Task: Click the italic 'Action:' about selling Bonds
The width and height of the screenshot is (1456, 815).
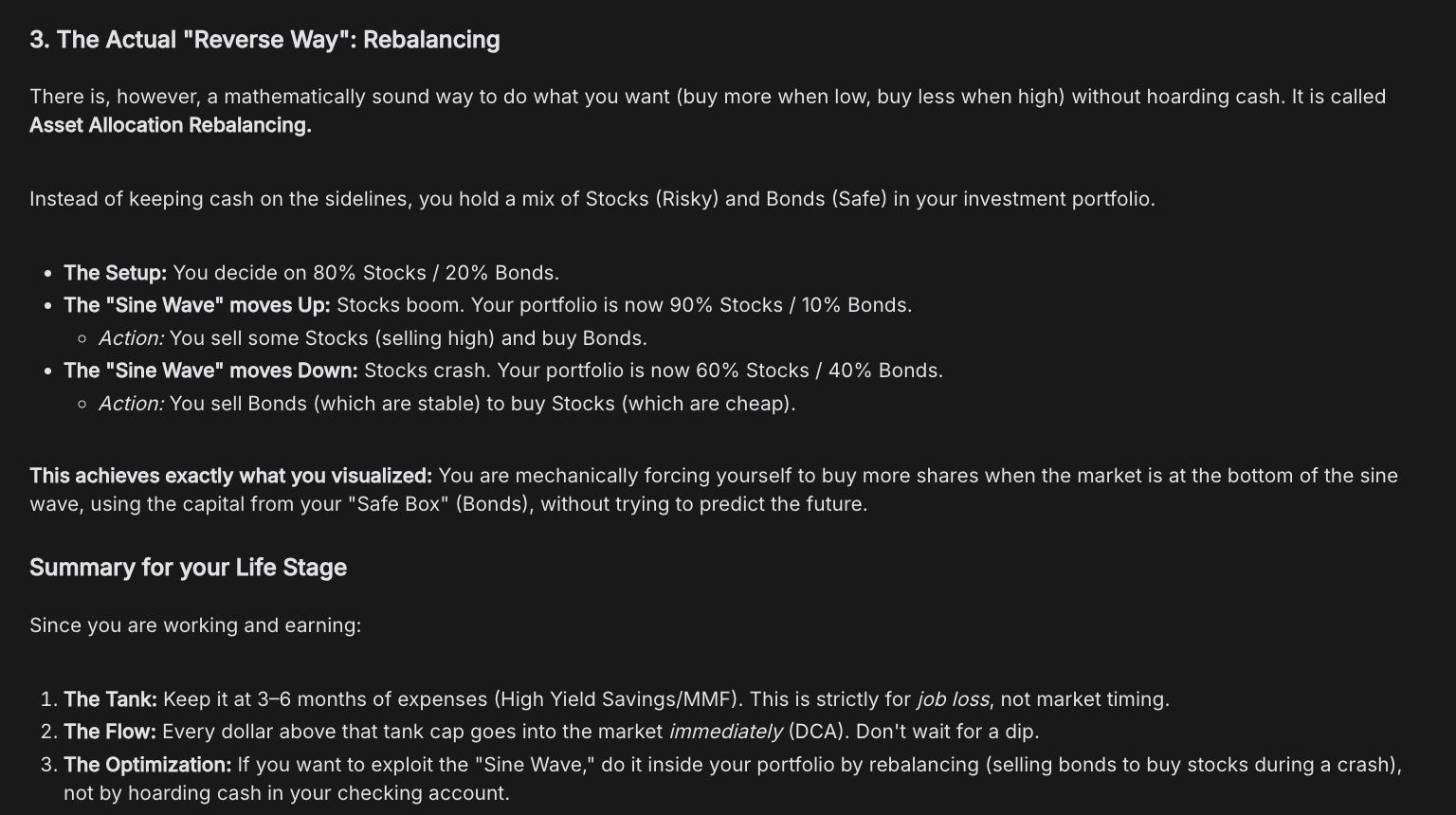Action: (131, 404)
